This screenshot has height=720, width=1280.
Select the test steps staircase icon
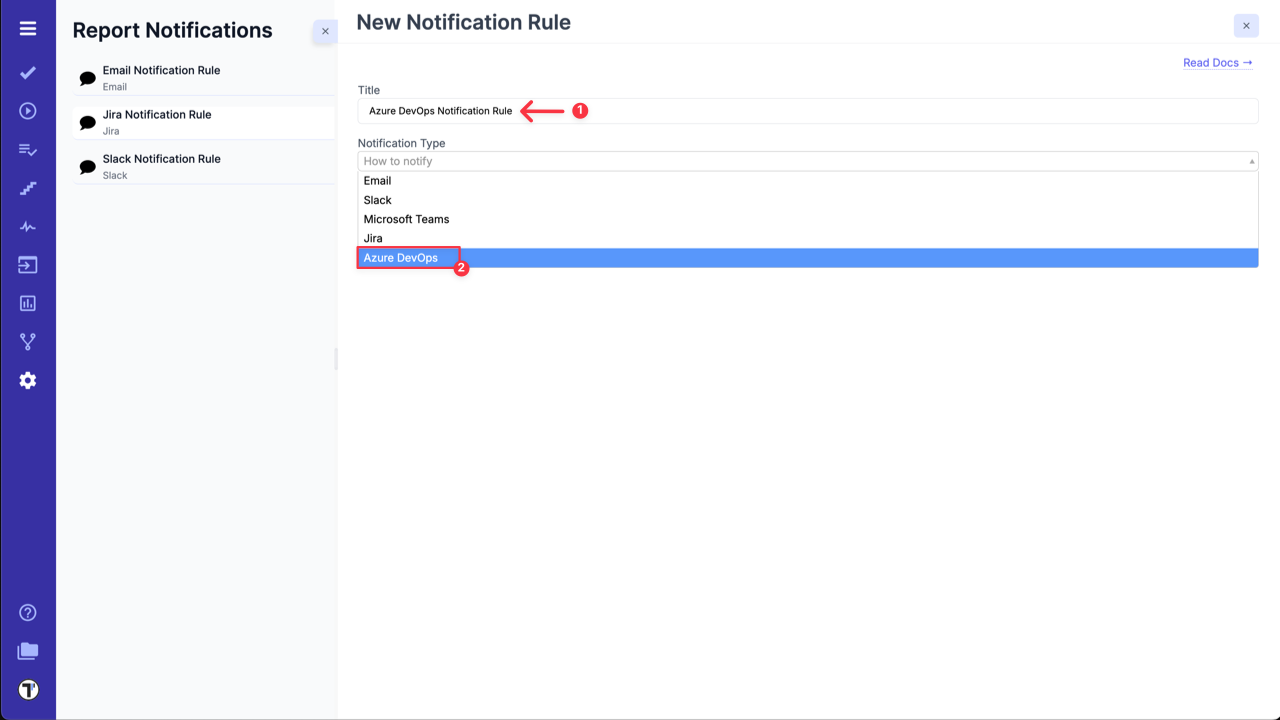[x=27, y=187]
